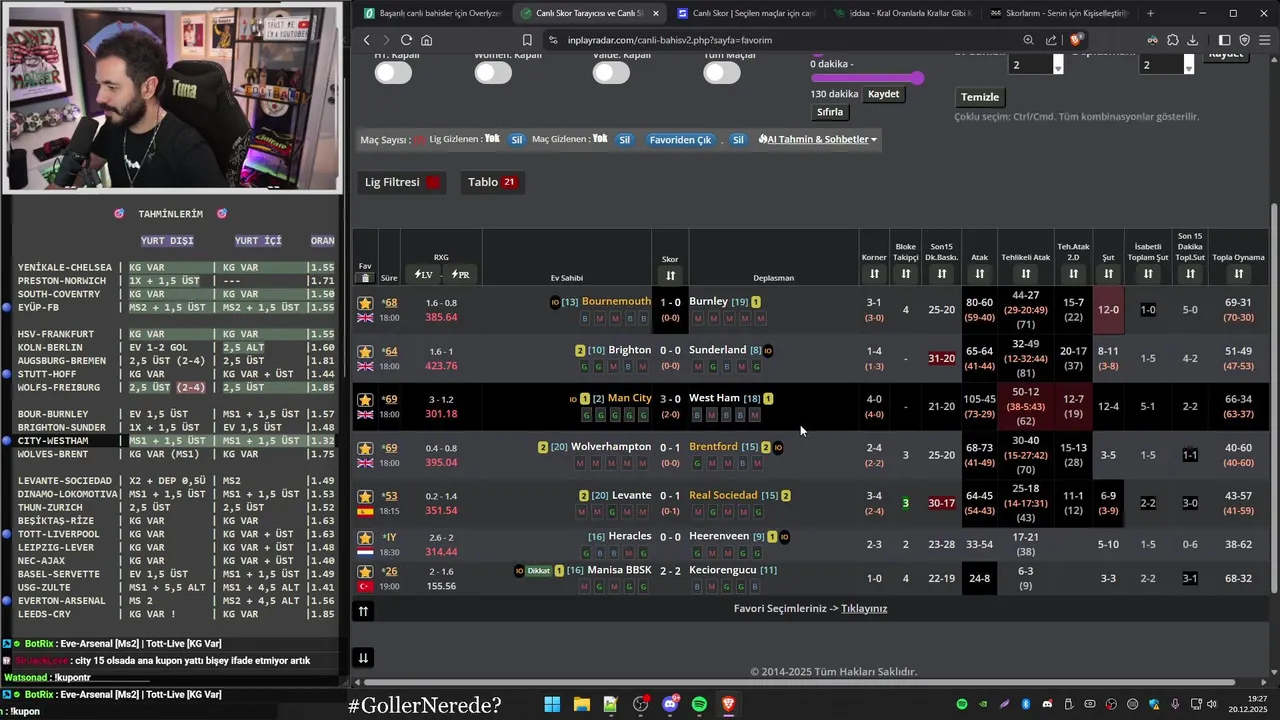Reload the page in browser
This screenshot has height=720, width=1280.
click(x=406, y=40)
